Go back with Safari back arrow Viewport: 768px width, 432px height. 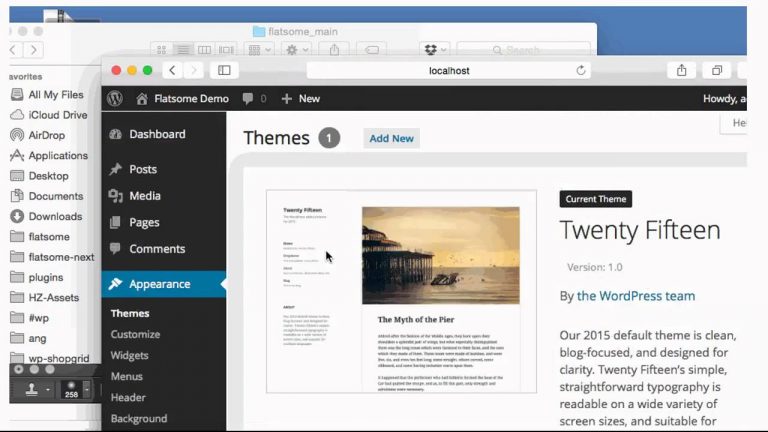(172, 71)
